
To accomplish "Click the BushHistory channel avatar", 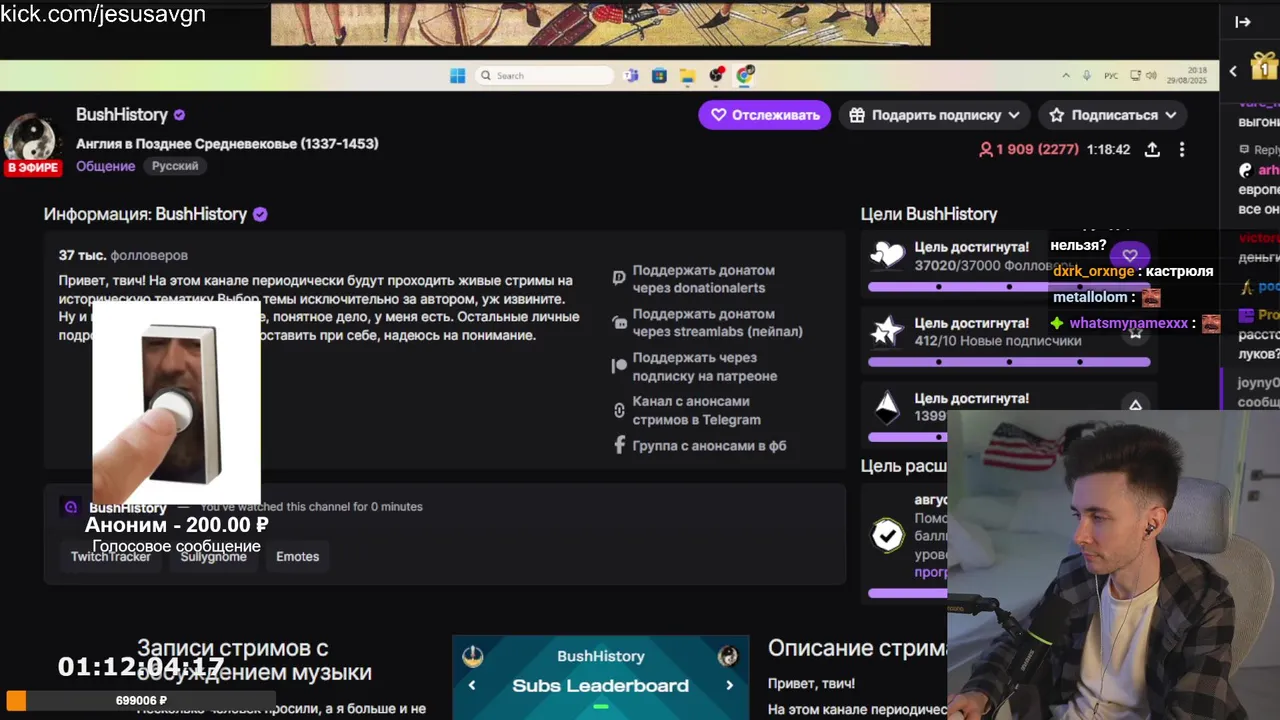I will 31,140.
